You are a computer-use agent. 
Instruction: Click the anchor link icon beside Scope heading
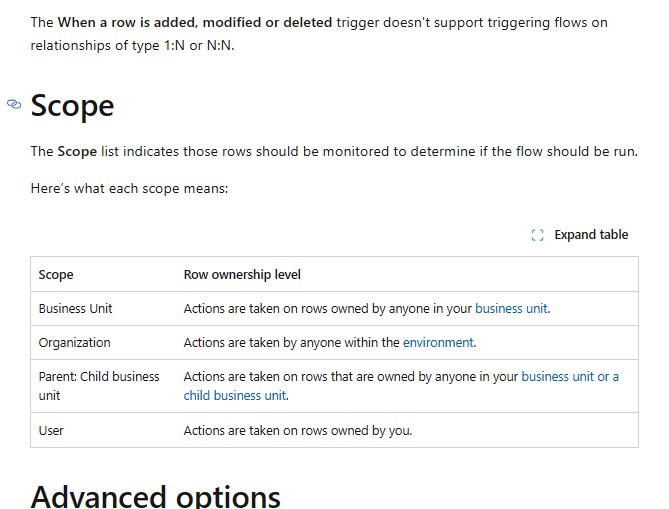point(14,104)
